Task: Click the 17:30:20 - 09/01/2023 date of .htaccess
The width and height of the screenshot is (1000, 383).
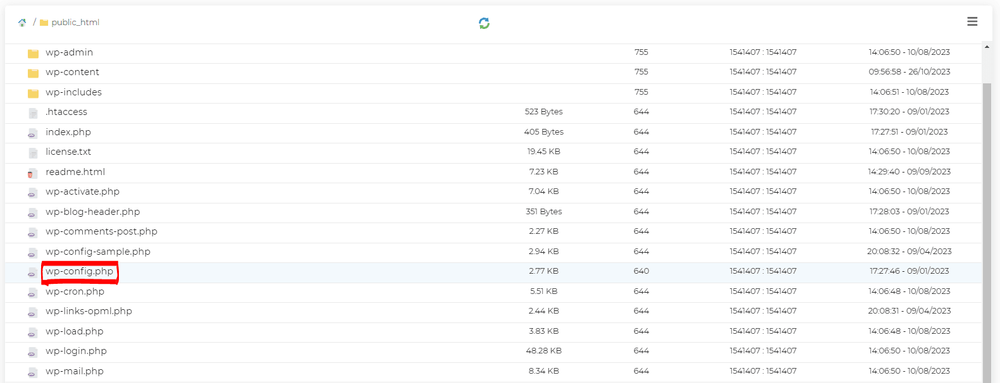Action: click(x=909, y=112)
